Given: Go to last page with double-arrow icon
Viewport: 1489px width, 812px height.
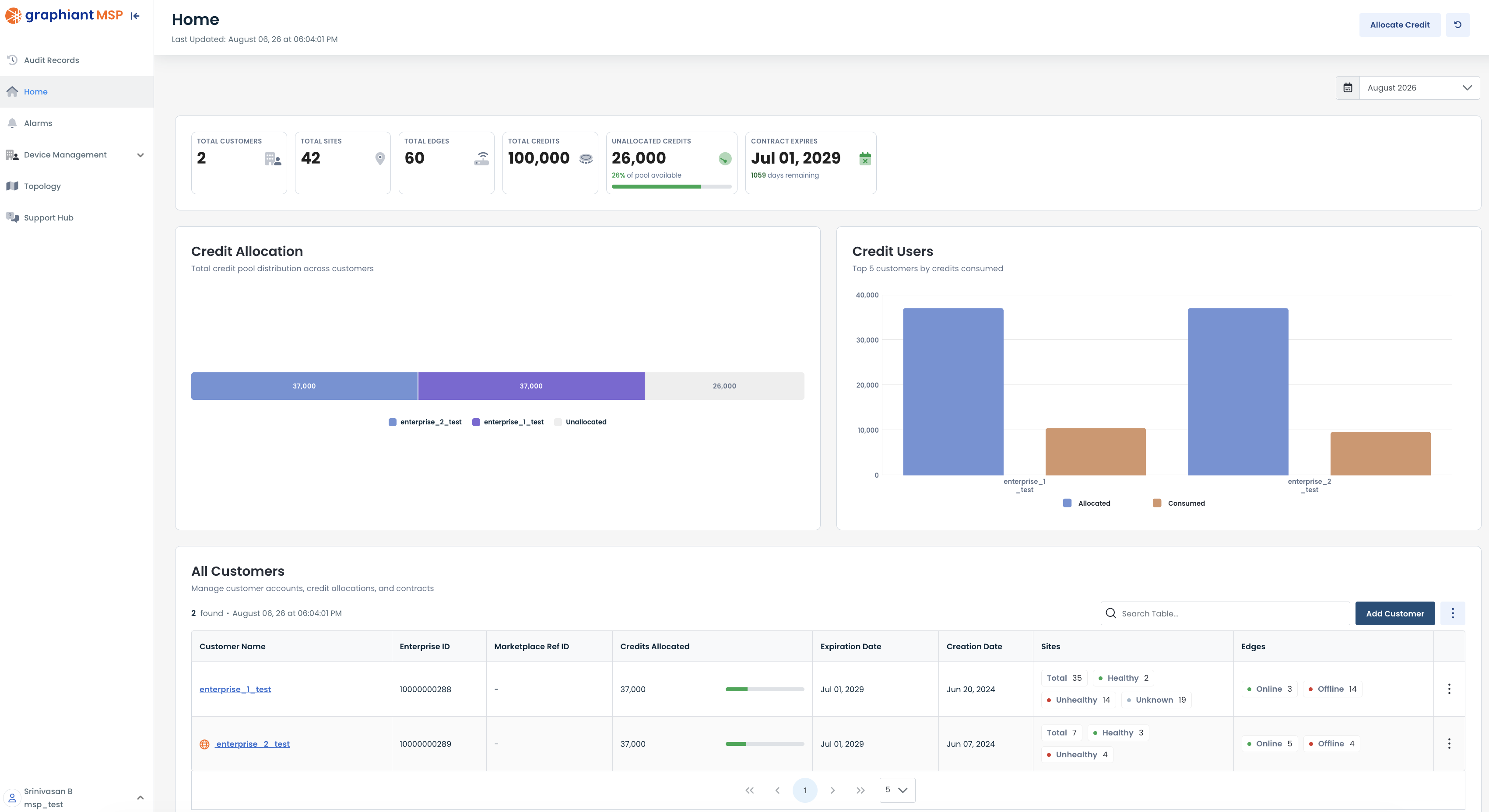Looking at the screenshot, I should [x=860, y=790].
